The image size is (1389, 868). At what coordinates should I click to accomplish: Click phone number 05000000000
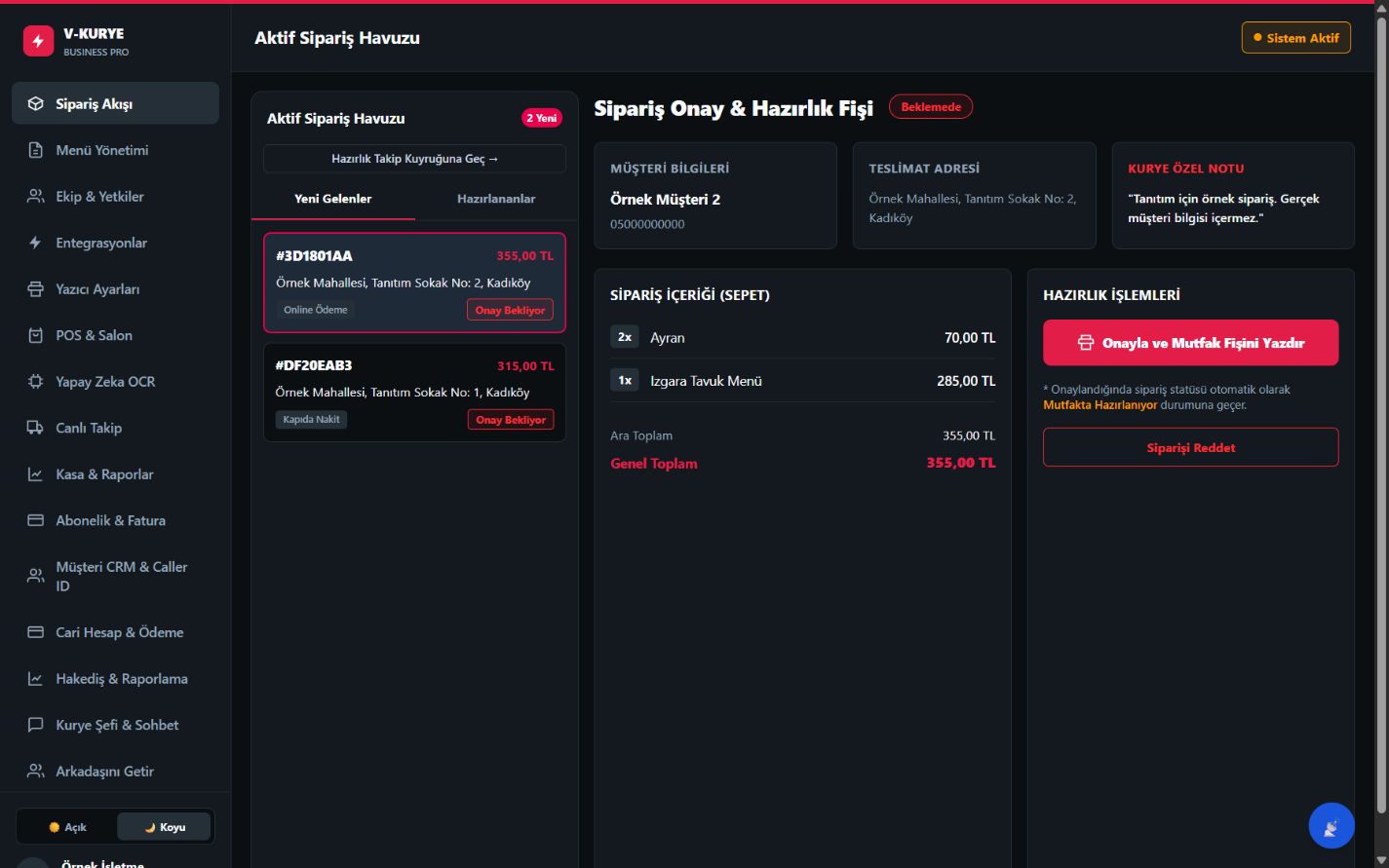tap(647, 224)
